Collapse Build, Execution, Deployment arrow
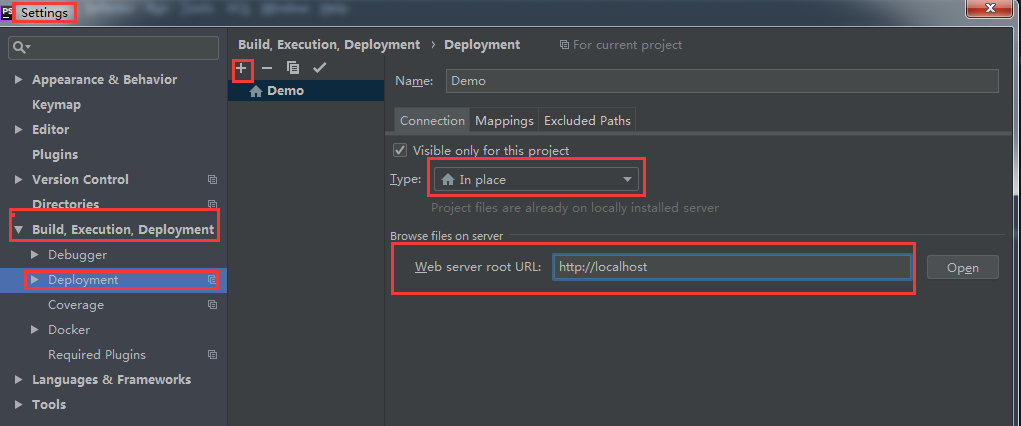 tap(19, 230)
